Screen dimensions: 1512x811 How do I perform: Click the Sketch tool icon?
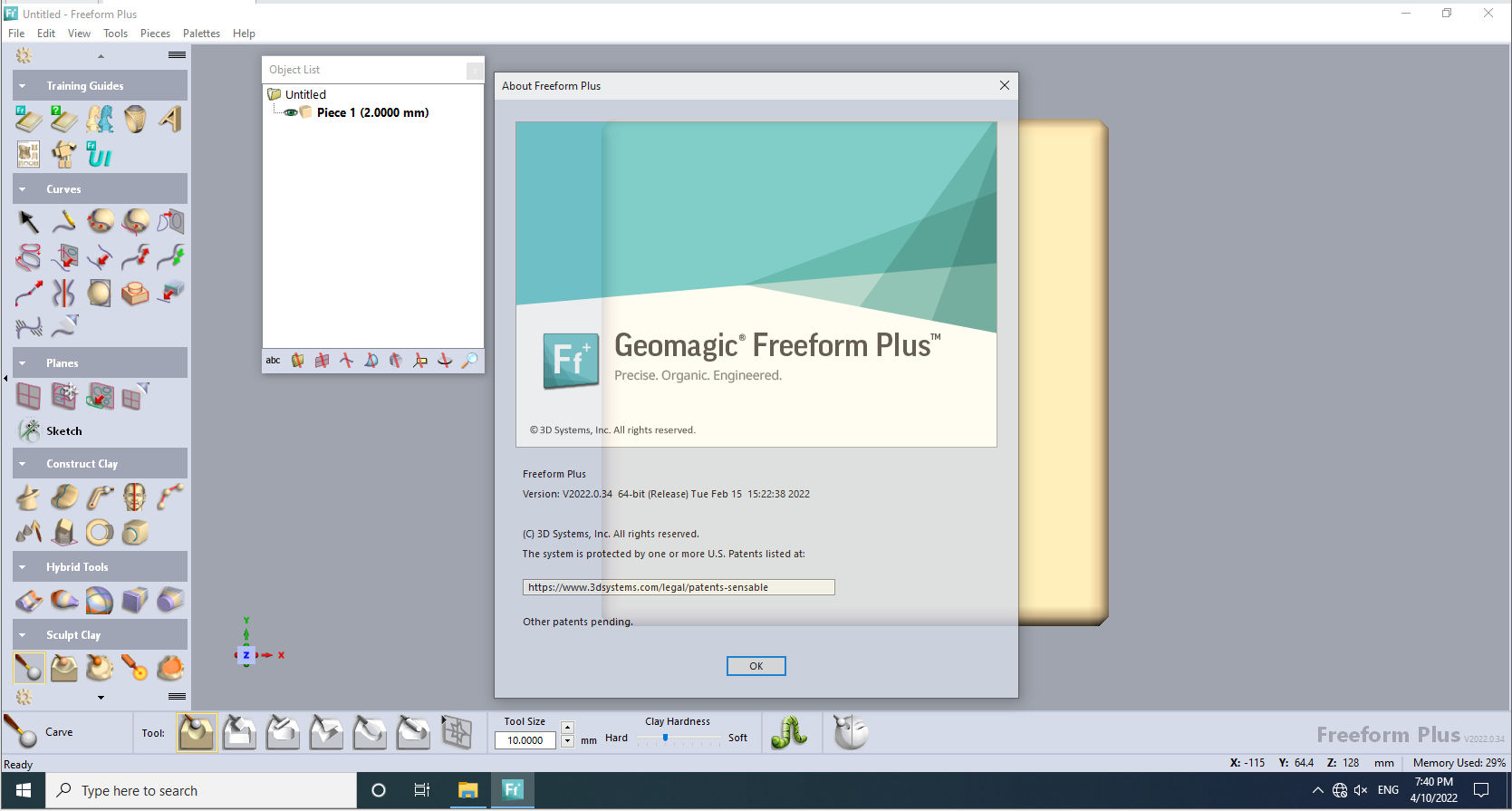pos(29,430)
